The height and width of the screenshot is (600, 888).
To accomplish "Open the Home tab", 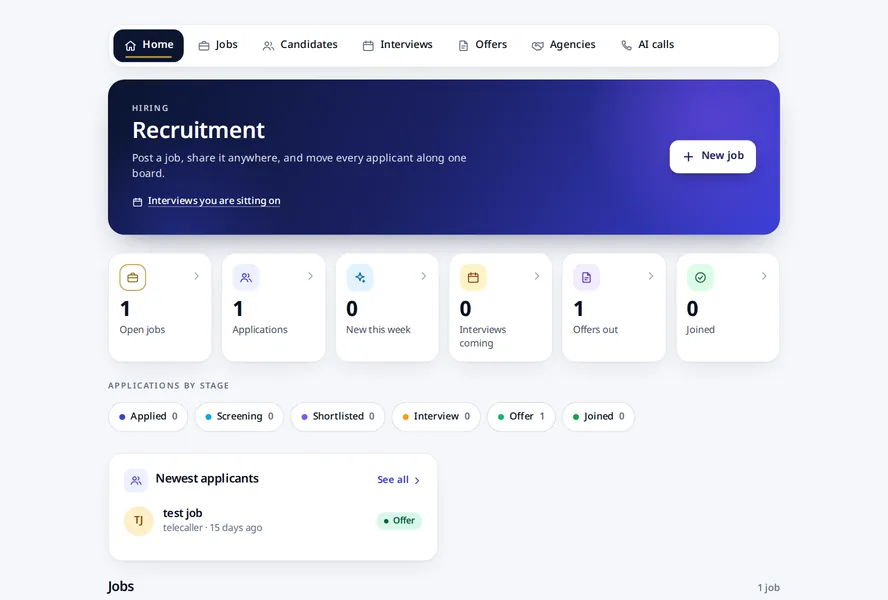I will (x=148, y=45).
